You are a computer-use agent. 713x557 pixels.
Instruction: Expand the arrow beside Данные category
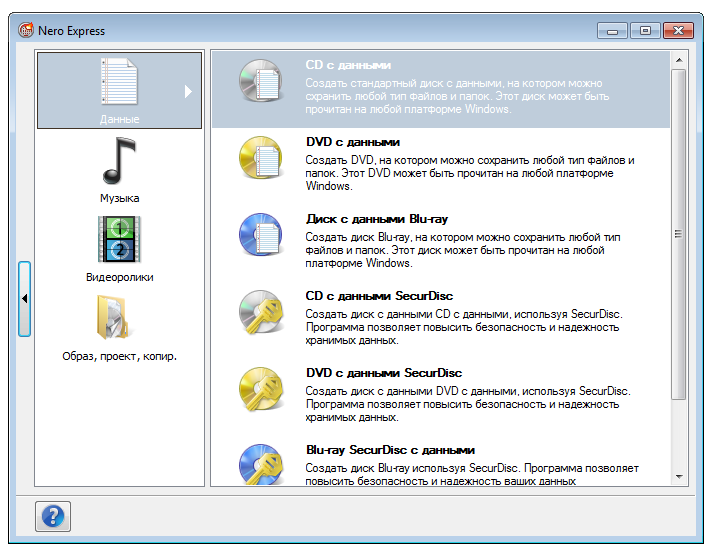tap(188, 91)
